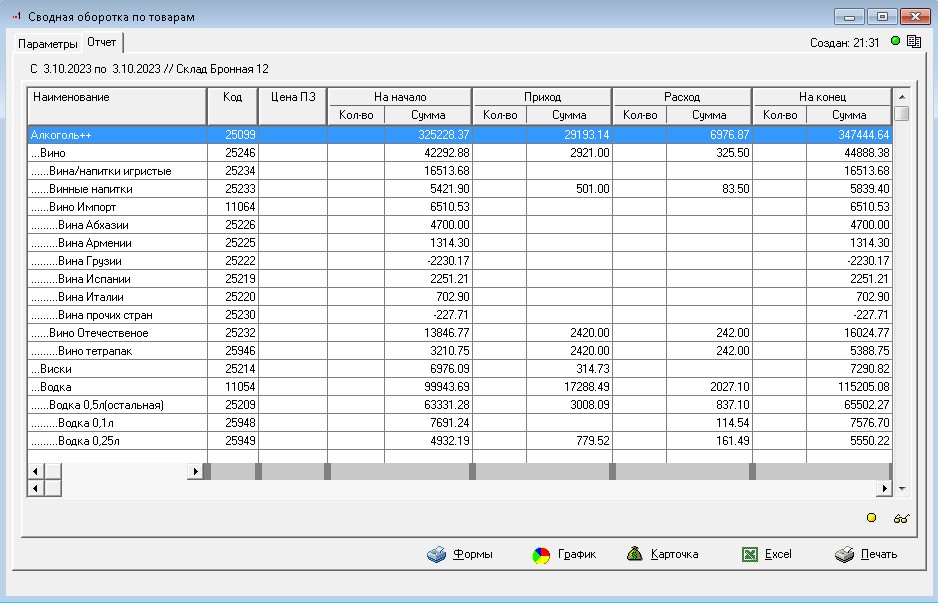The width and height of the screenshot is (938, 603).
Task: Click the vertical scrollbar thumb at top
Action: [901, 113]
